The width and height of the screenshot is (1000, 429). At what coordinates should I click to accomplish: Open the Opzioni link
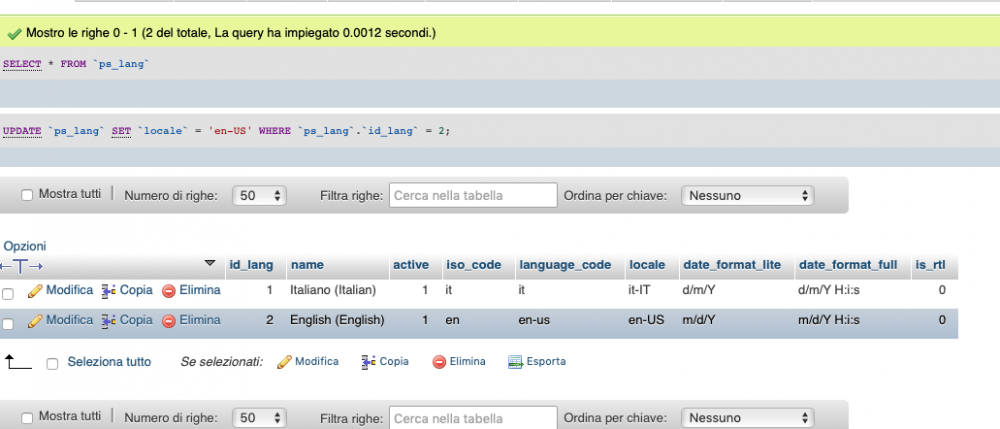(x=25, y=246)
